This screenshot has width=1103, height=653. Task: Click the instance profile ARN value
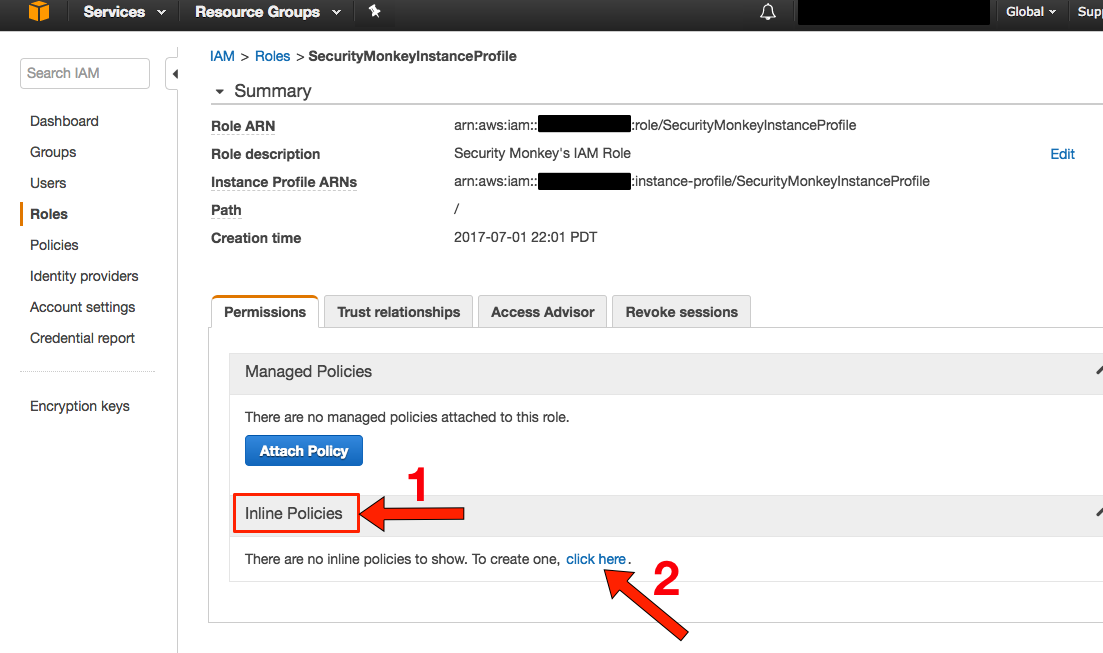[x=691, y=182]
